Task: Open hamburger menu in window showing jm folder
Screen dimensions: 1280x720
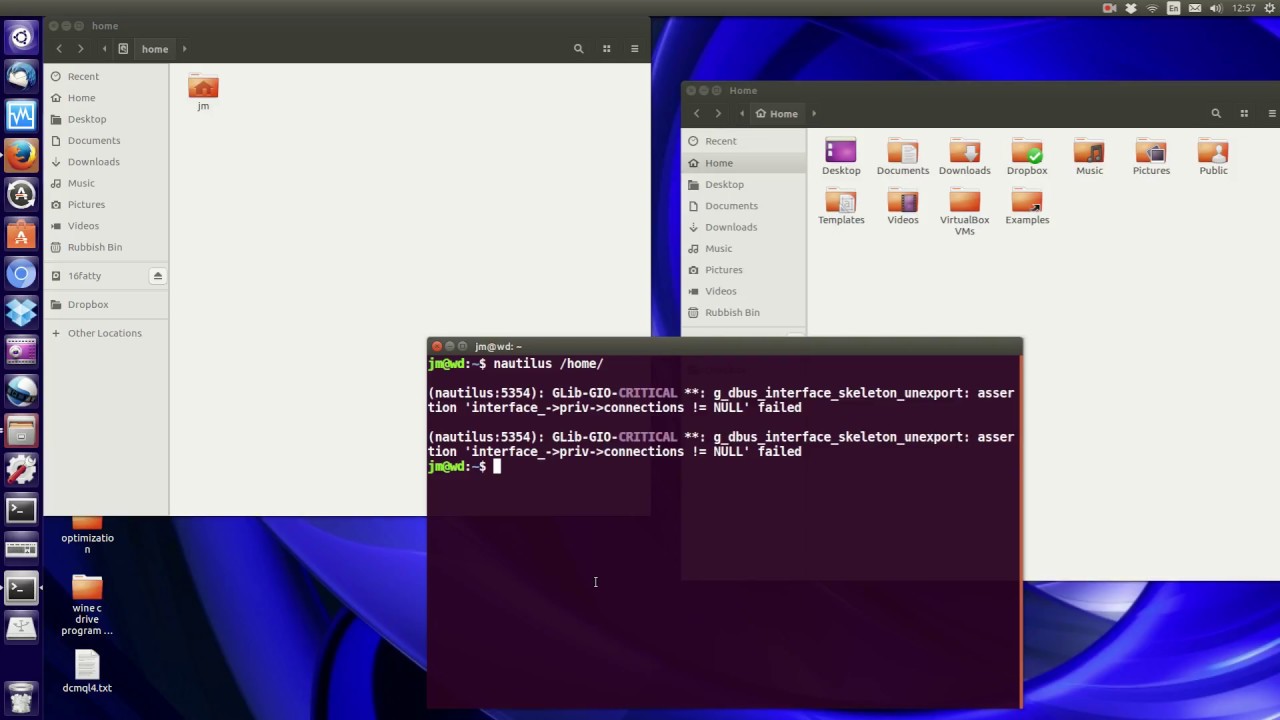Action: click(634, 49)
